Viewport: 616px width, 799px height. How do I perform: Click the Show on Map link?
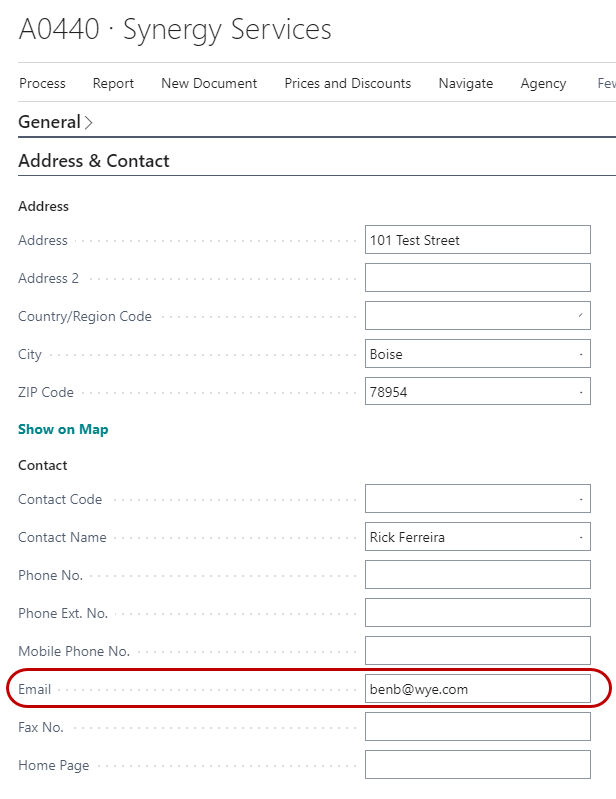tap(63, 429)
